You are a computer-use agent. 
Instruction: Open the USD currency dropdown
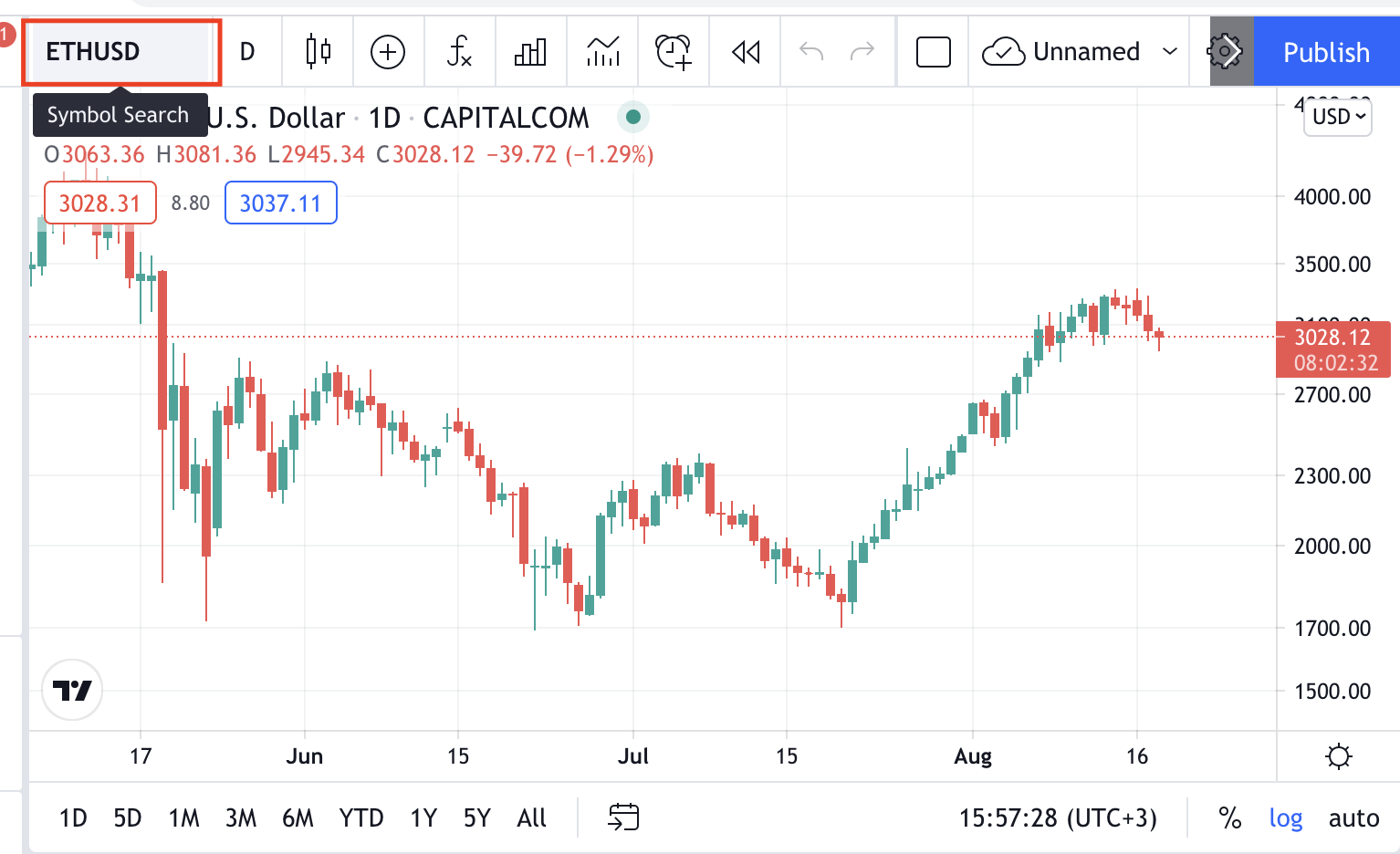[x=1337, y=117]
